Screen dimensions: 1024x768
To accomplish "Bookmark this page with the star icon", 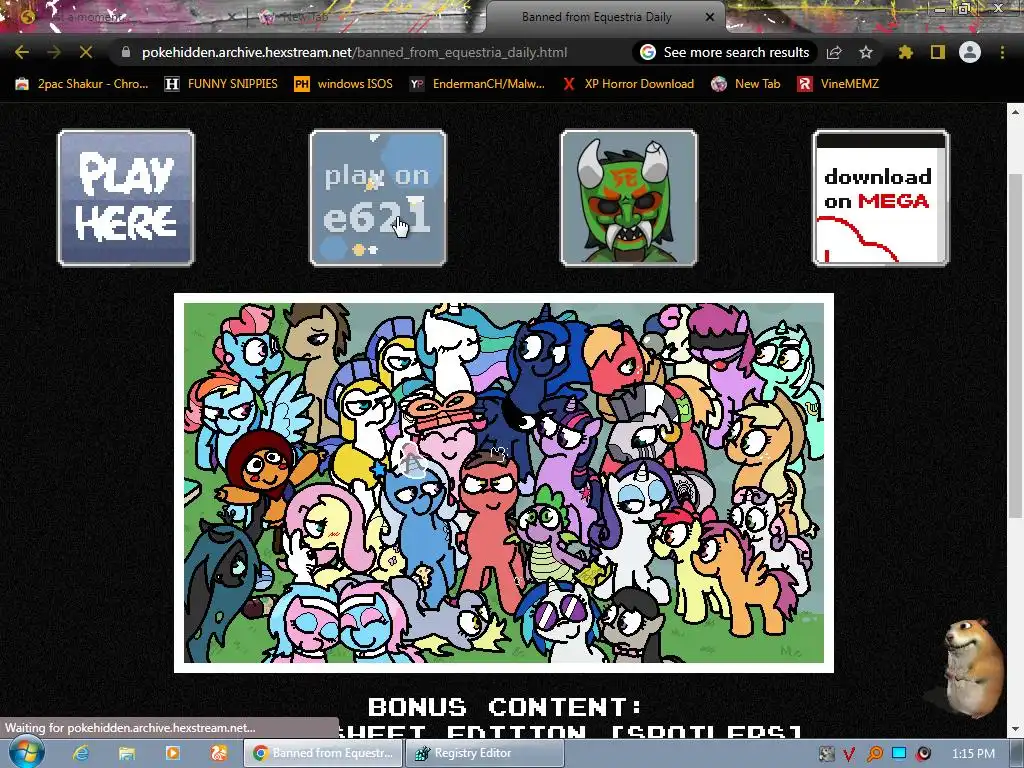I will coord(866,52).
